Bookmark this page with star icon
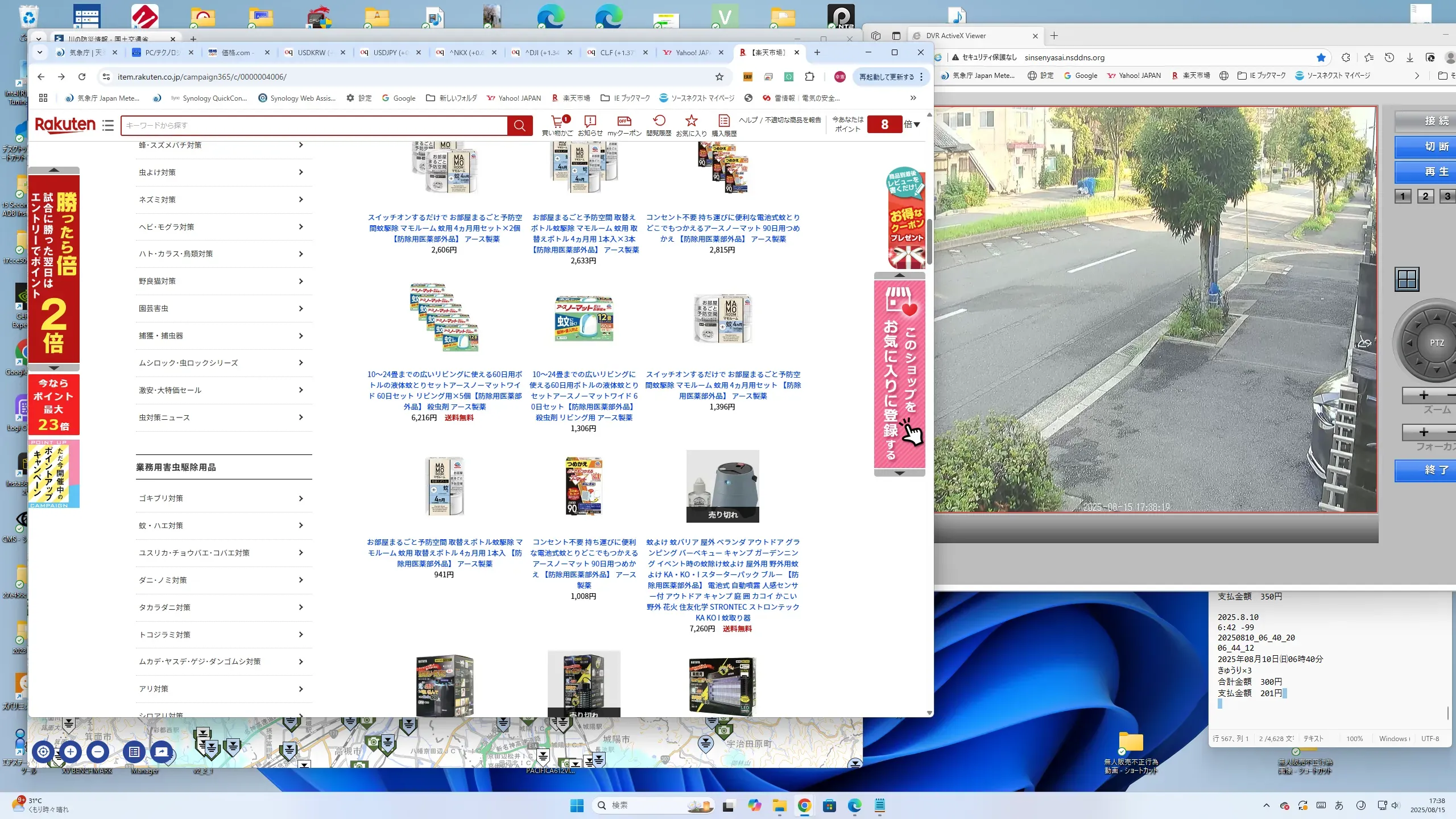 pos(719,77)
